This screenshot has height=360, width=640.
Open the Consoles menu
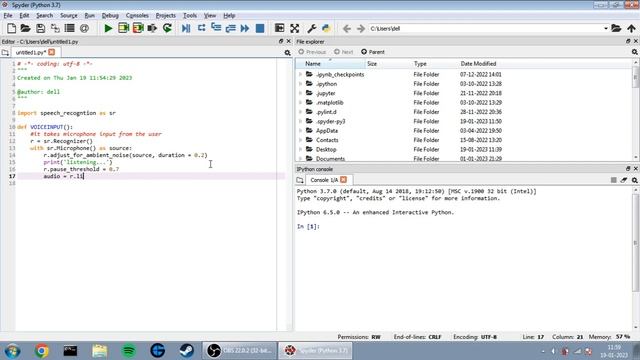click(x=137, y=16)
